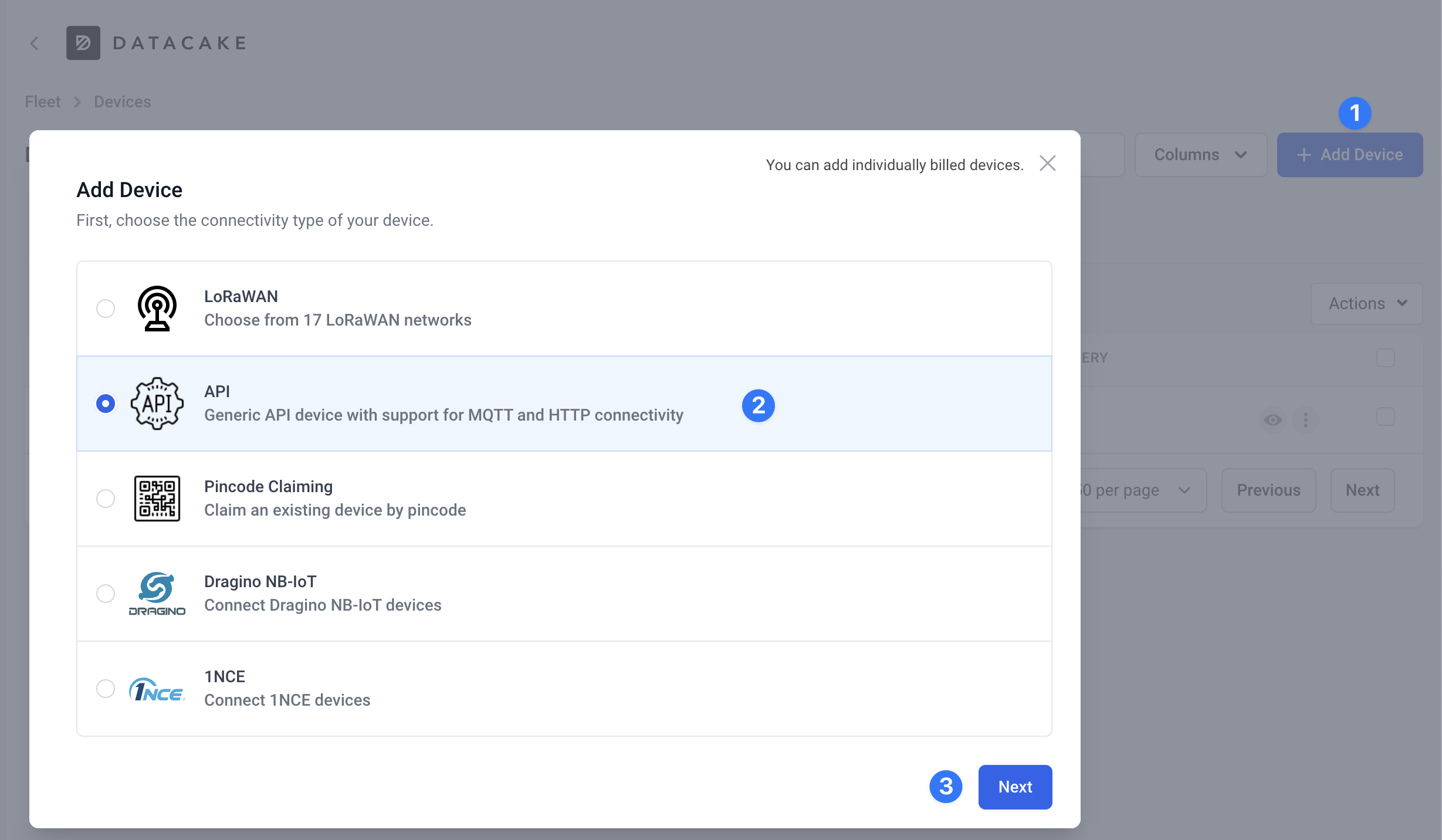Click the LoRaWAN antenna icon
The height and width of the screenshot is (840, 1442).
click(157, 309)
